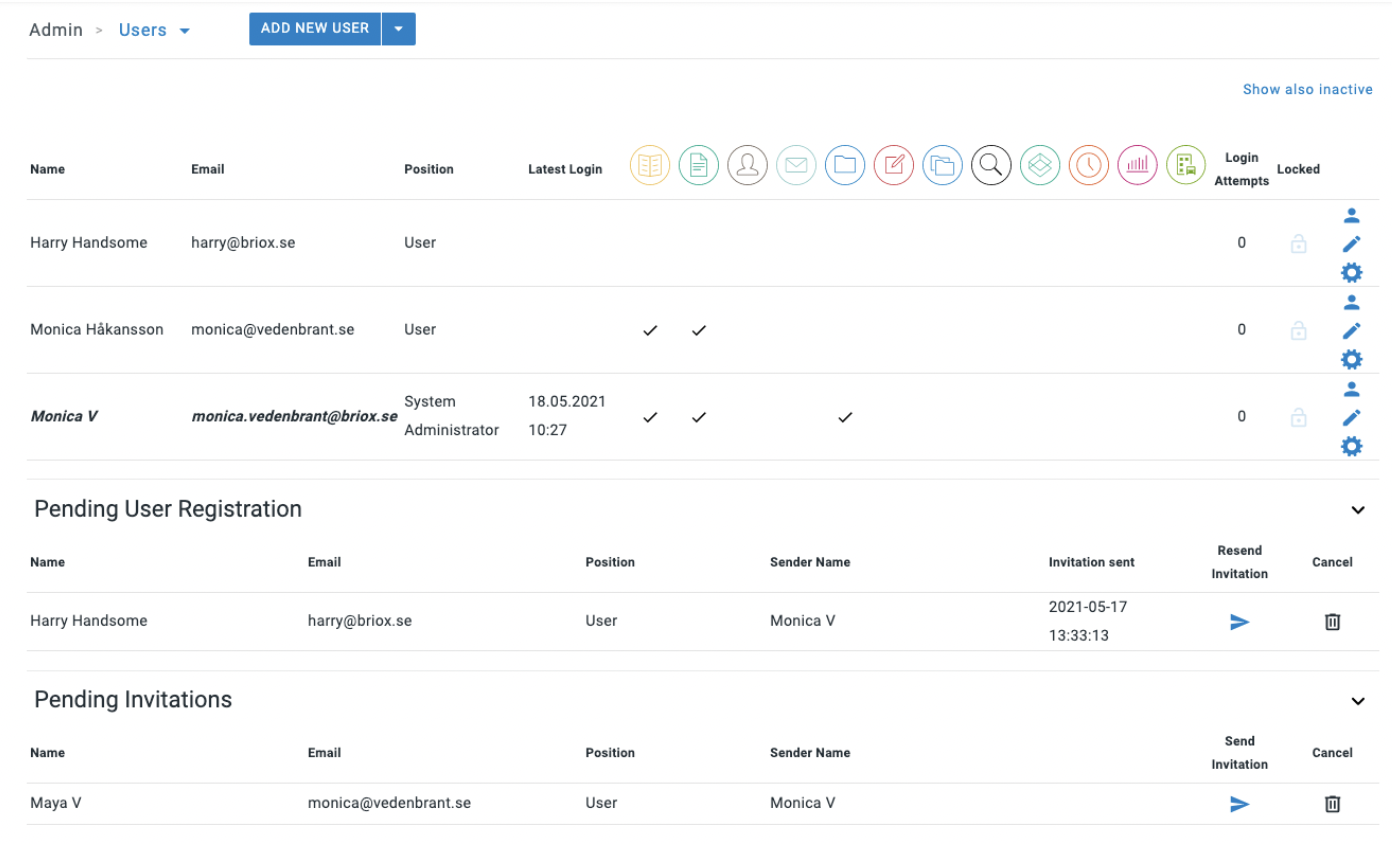The image size is (1392, 844).
Task: Uncheck Monica Håkansson's book module checkmark
Action: coord(650,330)
